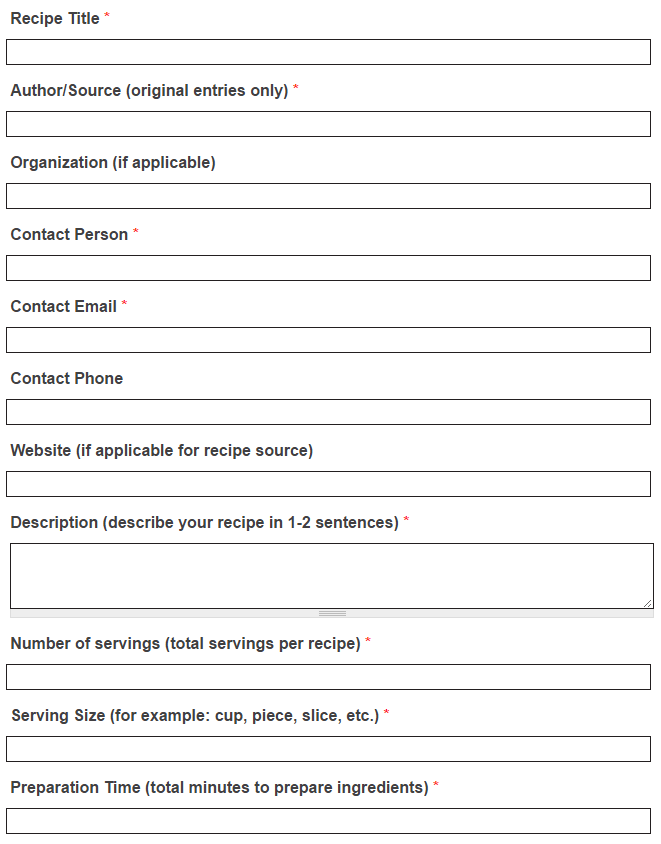Click inside the Description text area

point(328,575)
